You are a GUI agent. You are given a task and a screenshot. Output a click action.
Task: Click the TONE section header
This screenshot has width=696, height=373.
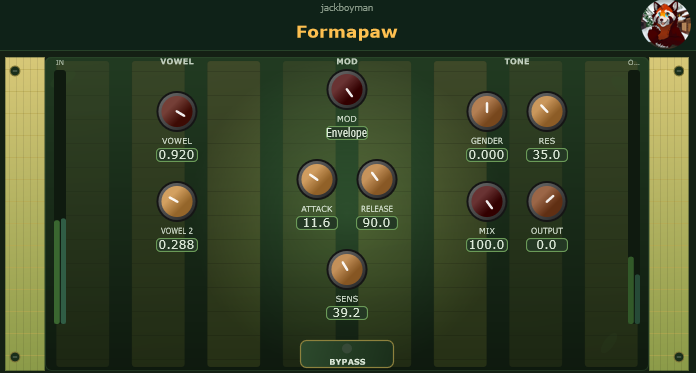click(x=517, y=61)
